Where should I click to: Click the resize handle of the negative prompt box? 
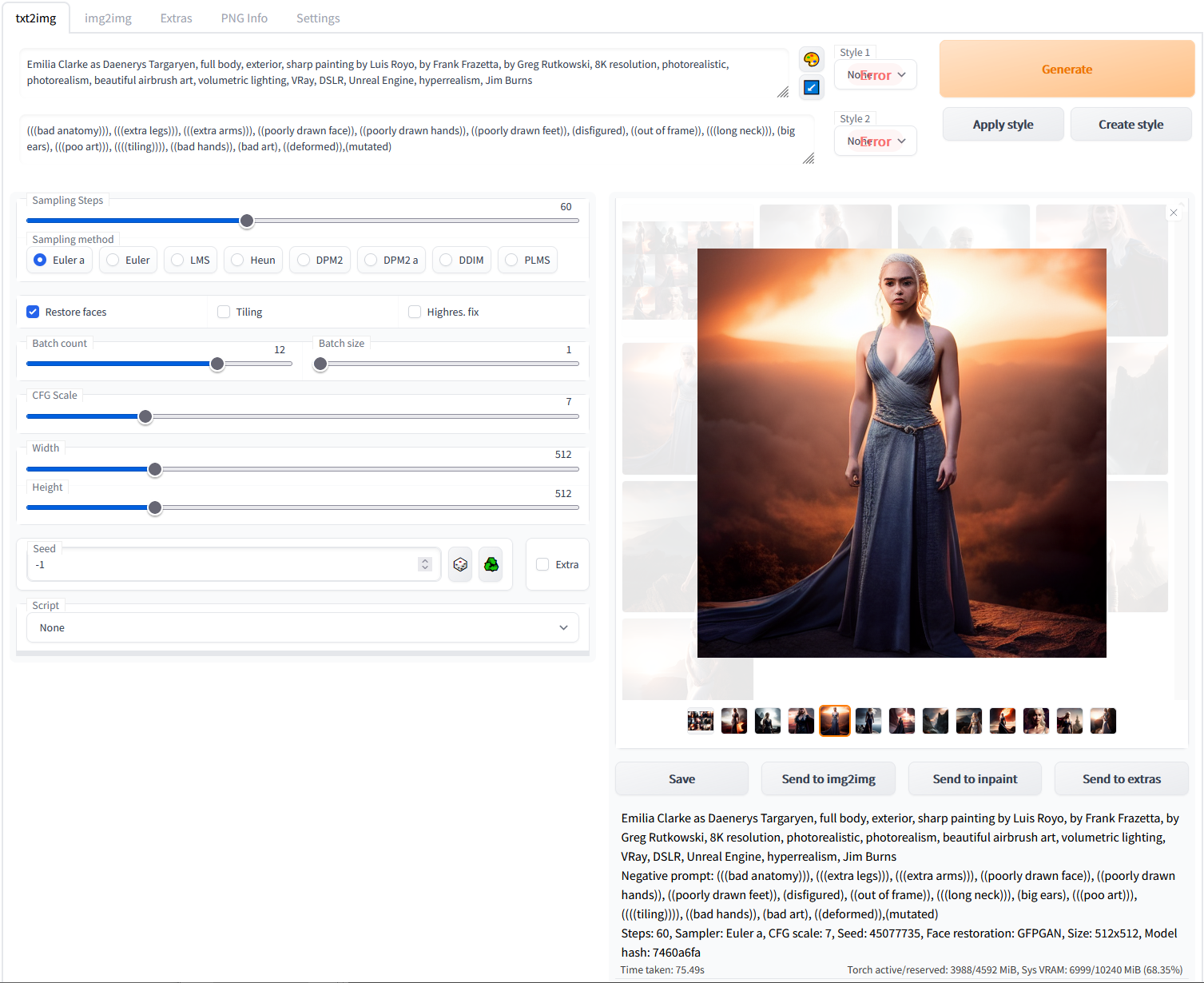coord(808,159)
